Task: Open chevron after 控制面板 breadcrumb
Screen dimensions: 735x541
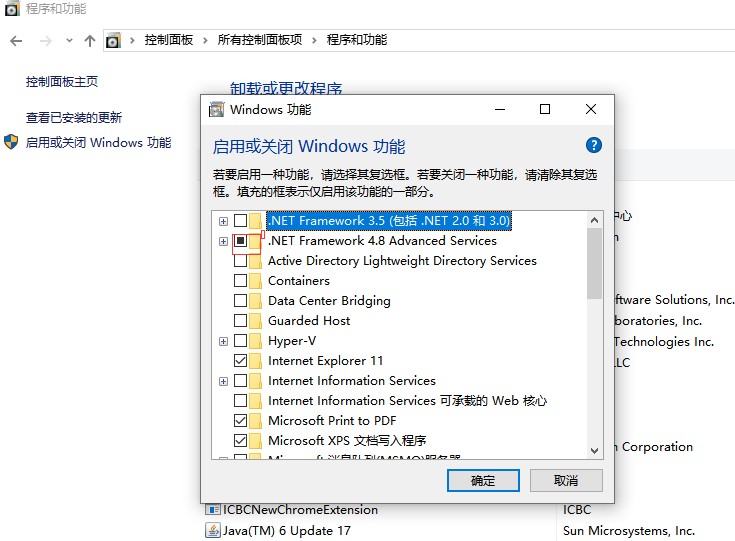Action: pos(205,41)
